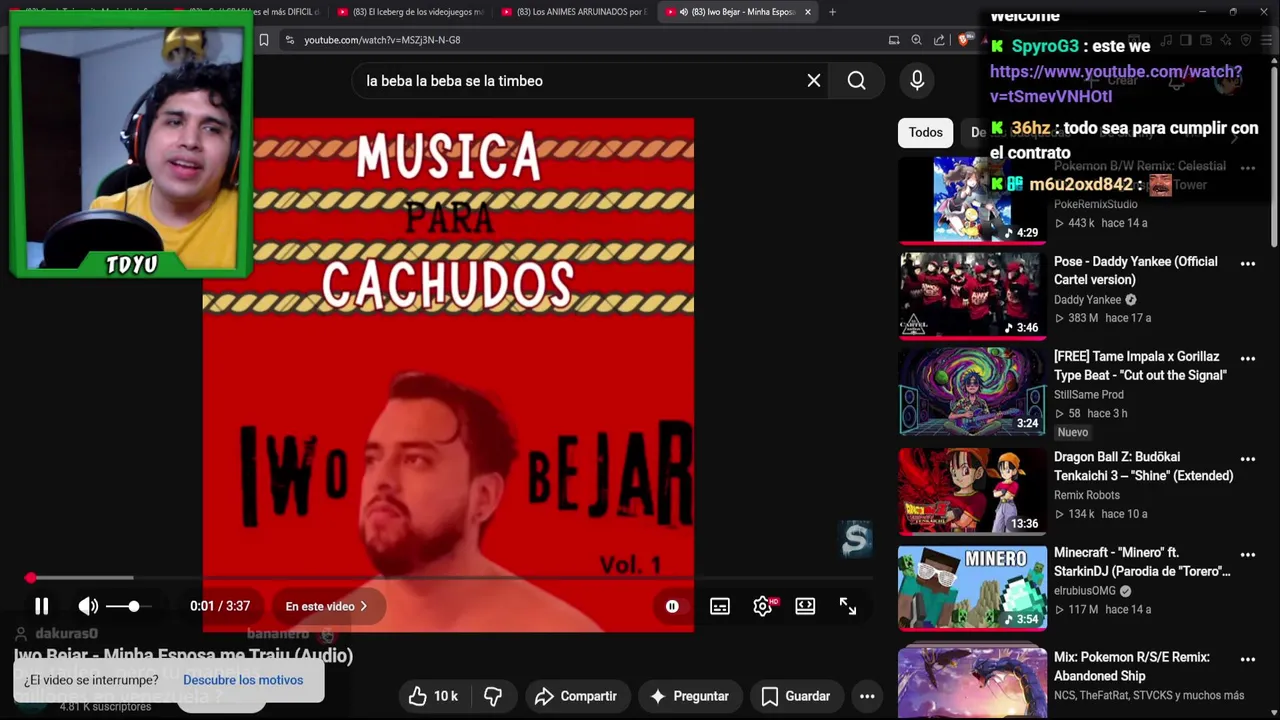
Task: Open options menu for Minecraft Minero video
Action: click(x=1248, y=554)
